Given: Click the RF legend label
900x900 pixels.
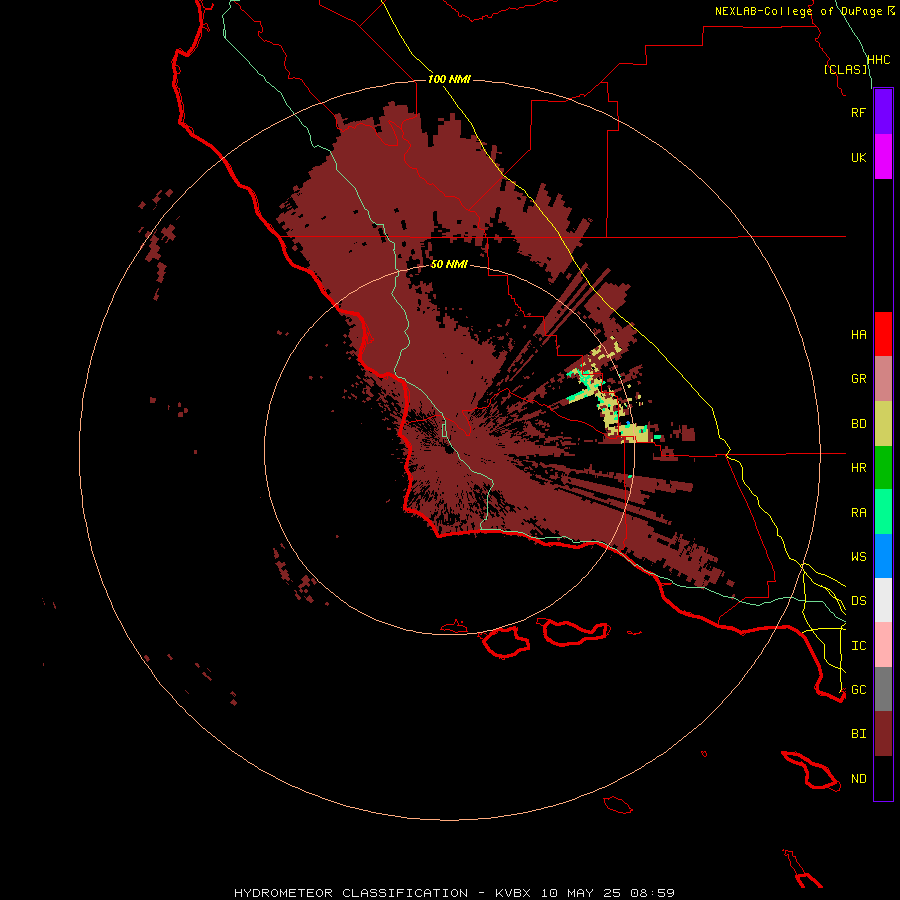Looking at the screenshot, I should pyautogui.click(x=858, y=112).
